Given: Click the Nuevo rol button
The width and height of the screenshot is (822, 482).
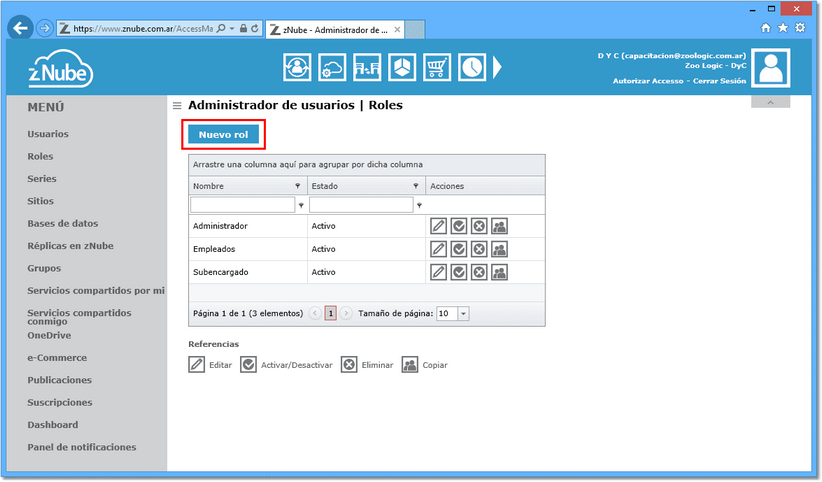Looking at the screenshot, I should pos(223,134).
